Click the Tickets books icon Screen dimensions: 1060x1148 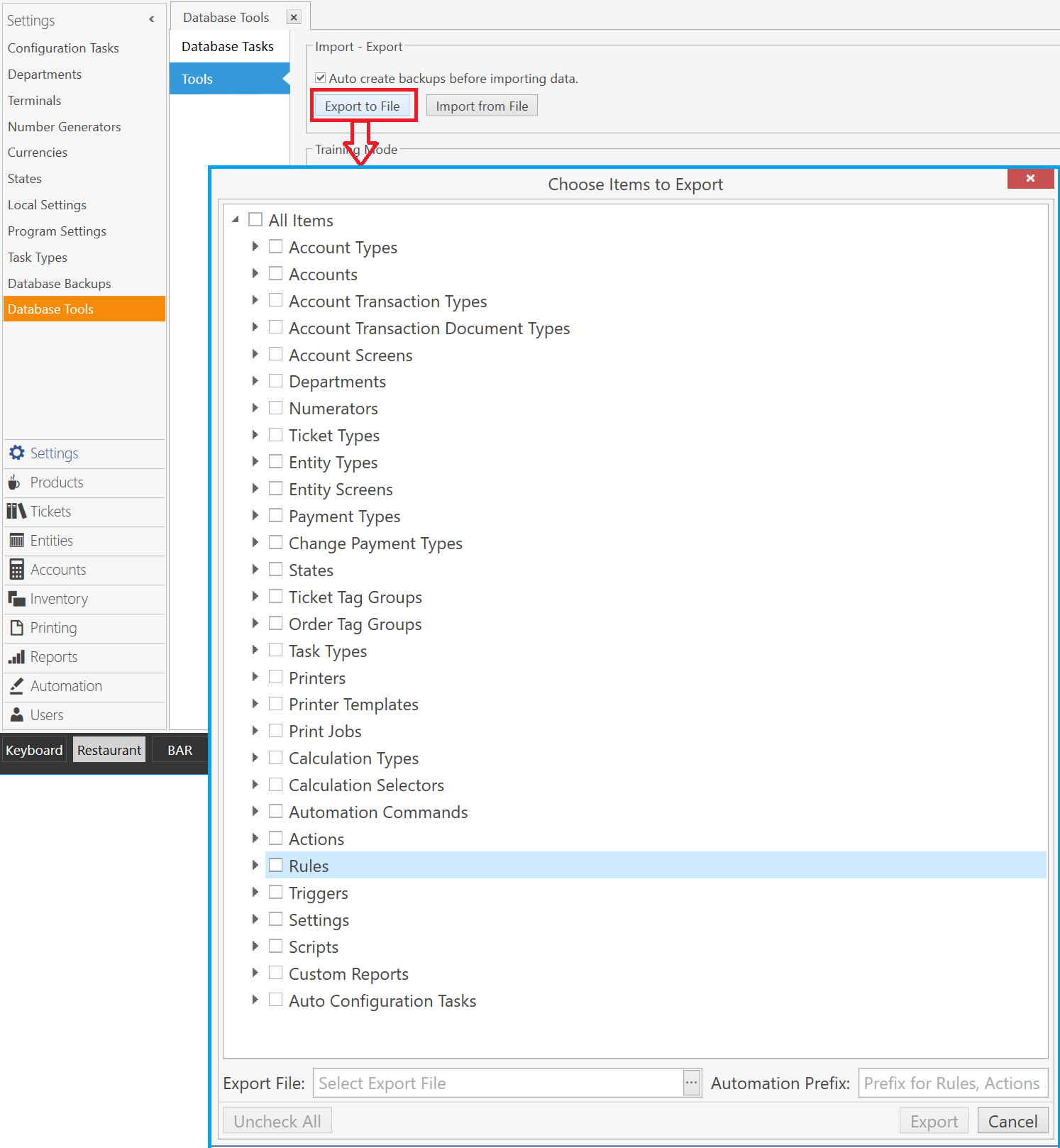pyautogui.click(x=16, y=511)
